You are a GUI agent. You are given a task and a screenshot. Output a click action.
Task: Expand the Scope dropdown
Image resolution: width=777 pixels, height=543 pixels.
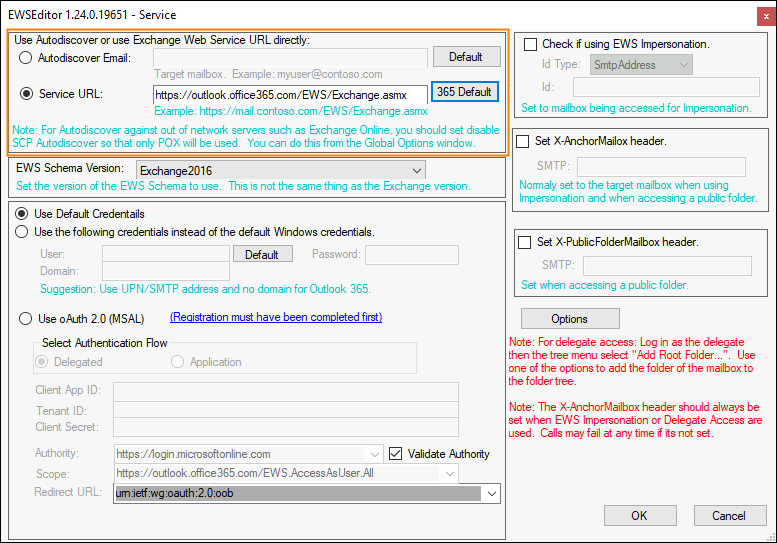(x=449, y=474)
